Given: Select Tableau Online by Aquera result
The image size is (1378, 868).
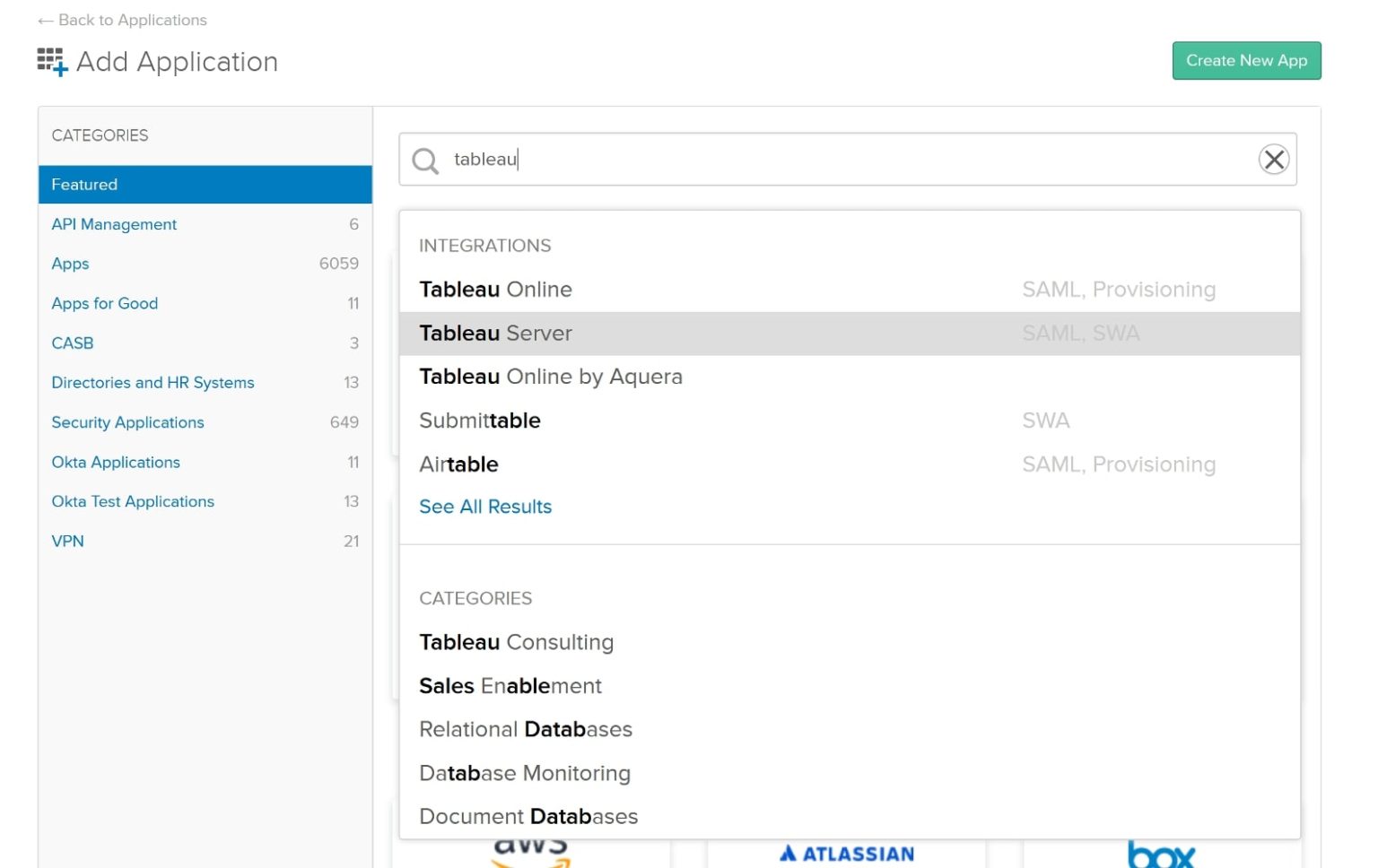Looking at the screenshot, I should point(550,377).
